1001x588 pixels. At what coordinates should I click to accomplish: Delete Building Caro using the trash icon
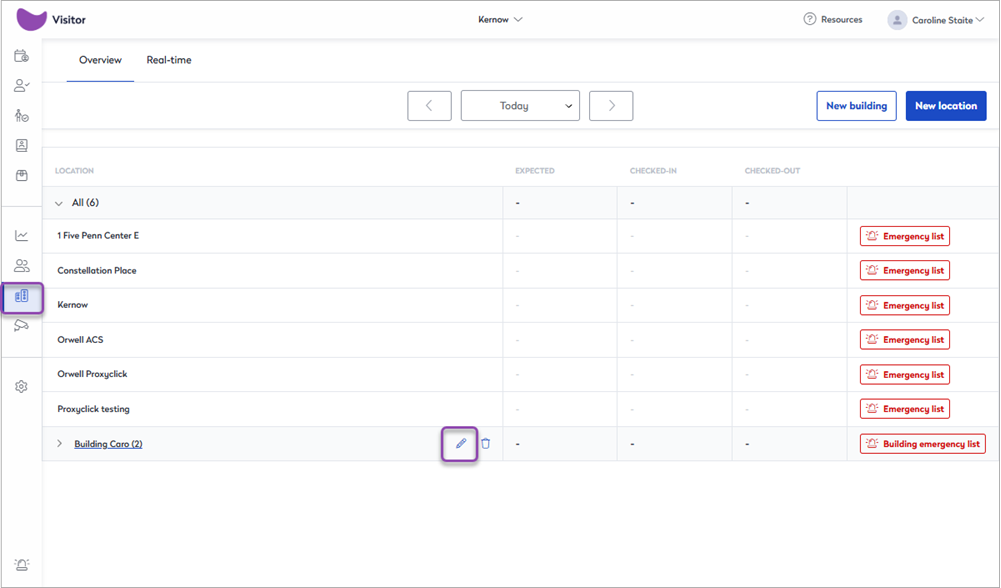pyautogui.click(x=486, y=444)
